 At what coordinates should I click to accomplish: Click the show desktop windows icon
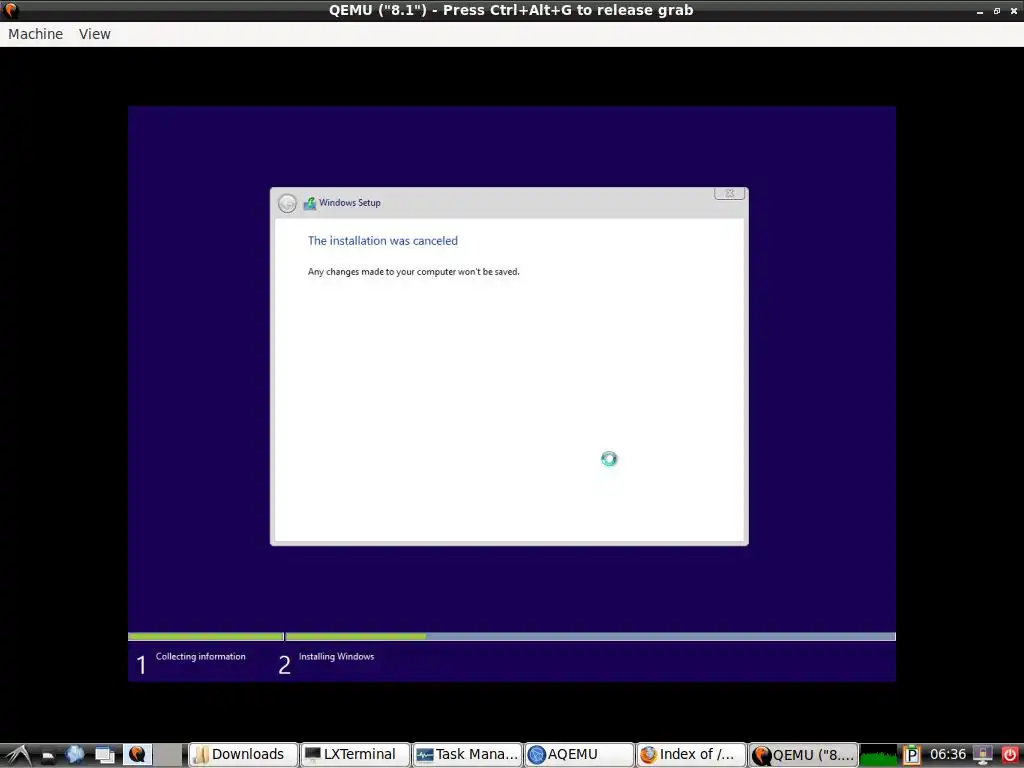(104, 755)
